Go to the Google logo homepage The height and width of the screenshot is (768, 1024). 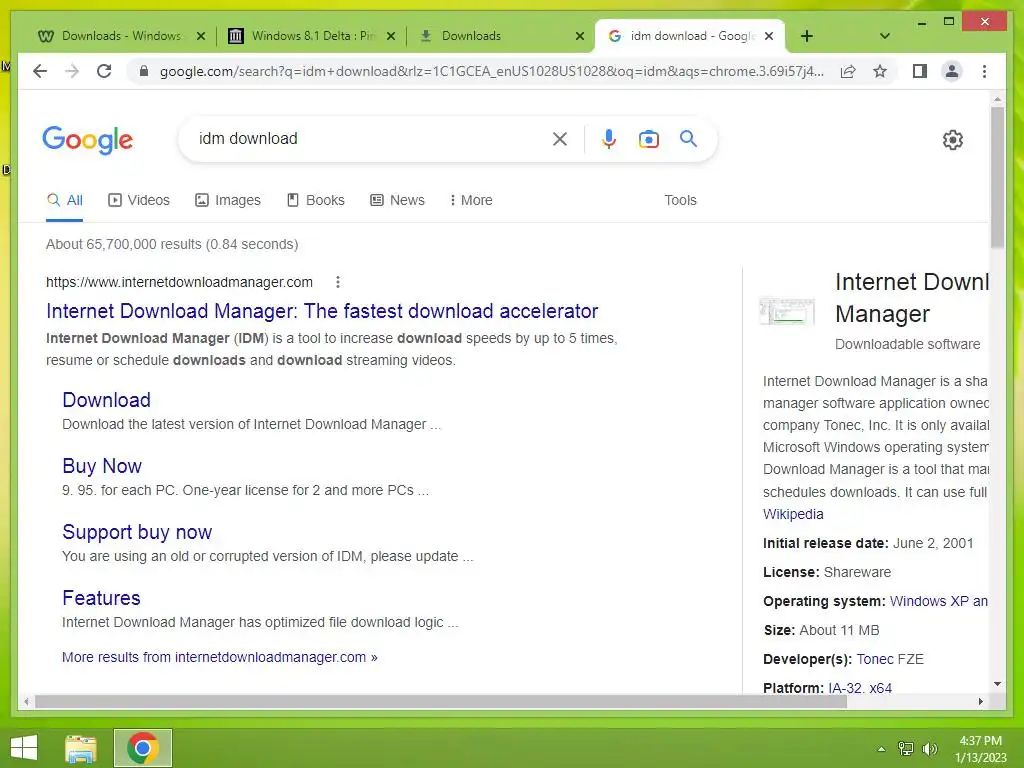pos(88,140)
